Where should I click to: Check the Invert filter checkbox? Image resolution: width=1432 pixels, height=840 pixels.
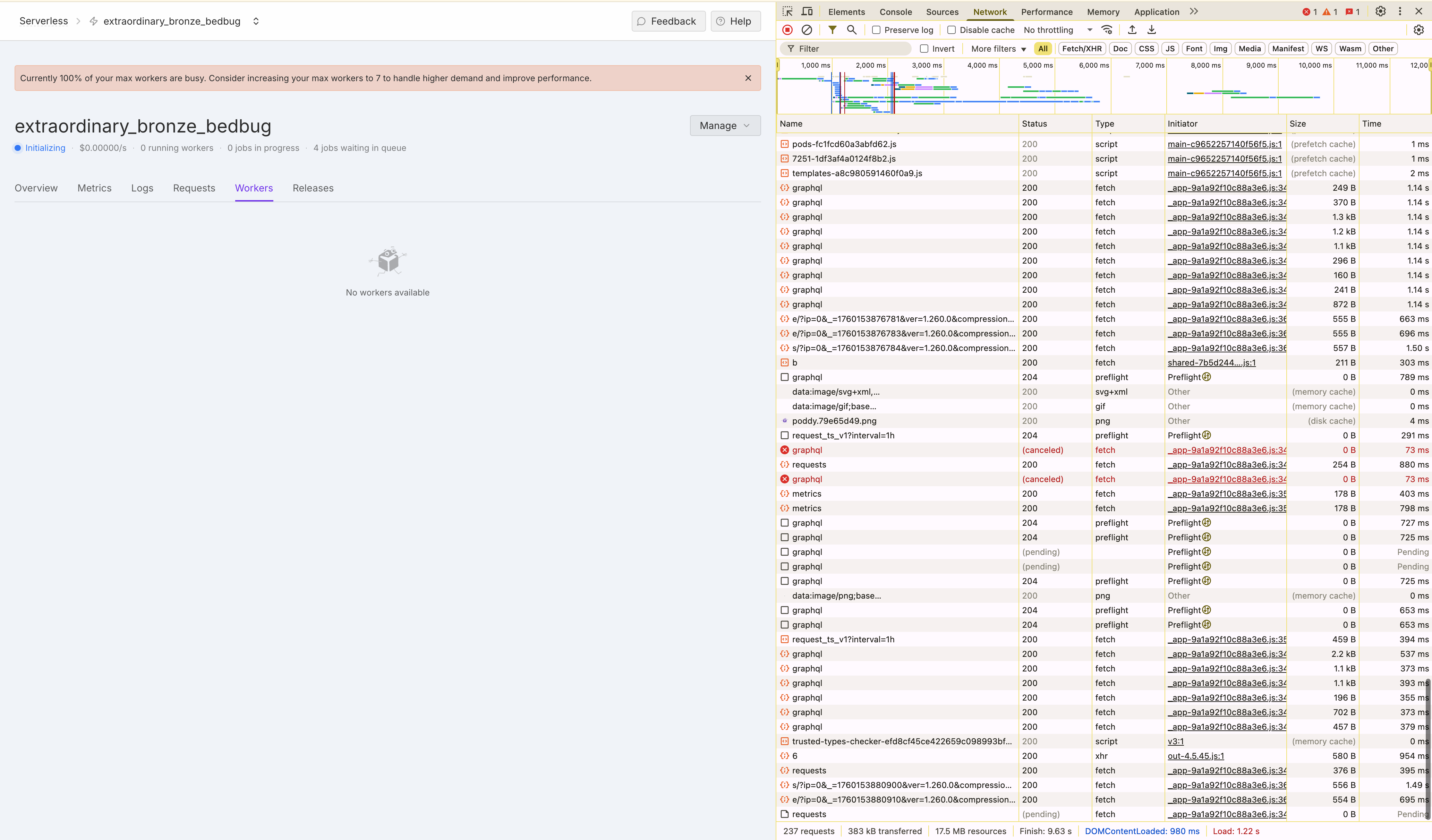point(924,49)
